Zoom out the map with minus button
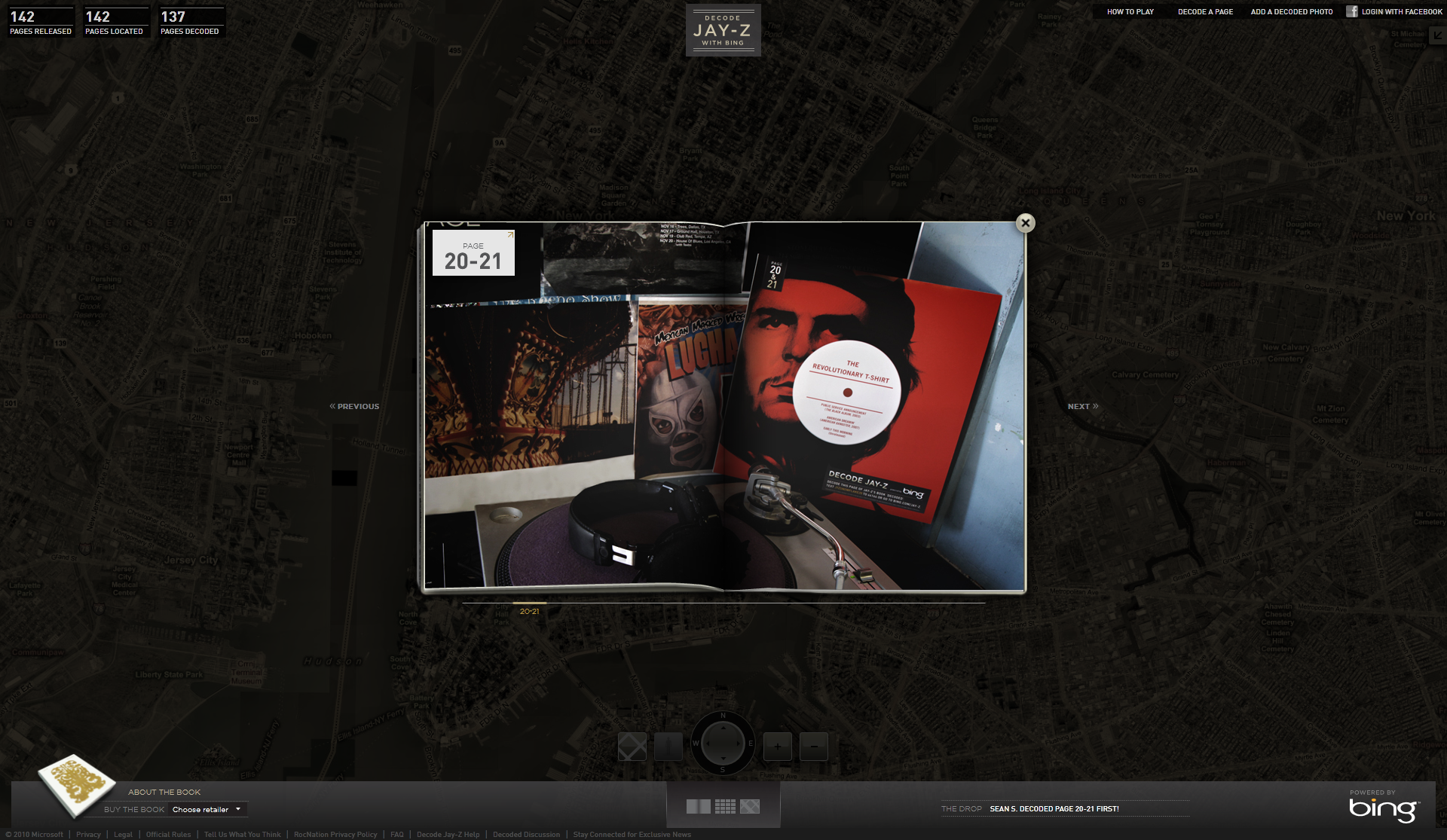Image resolution: width=1447 pixels, height=840 pixels. point(813,747)
